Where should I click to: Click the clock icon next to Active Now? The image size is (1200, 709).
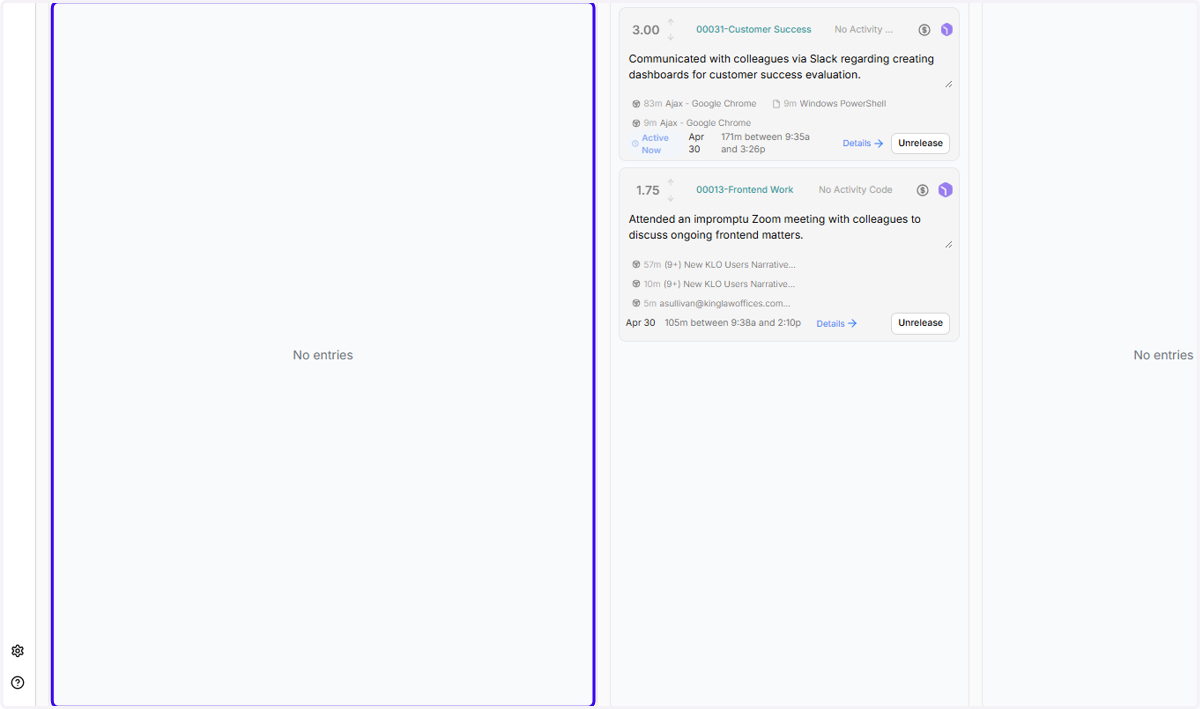tap(635, 144)
